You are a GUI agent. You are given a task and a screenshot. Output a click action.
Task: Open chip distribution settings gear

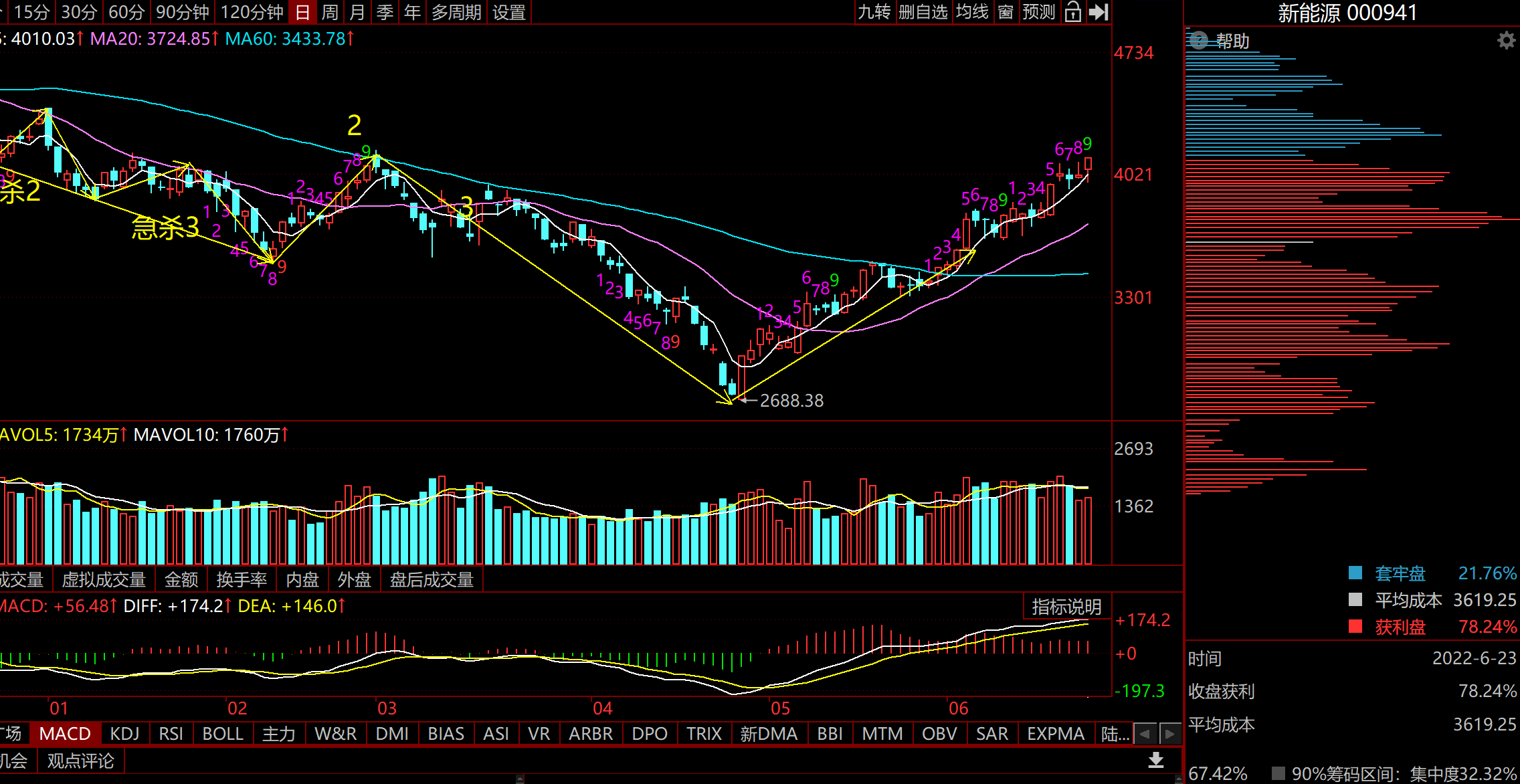point(1506,41)
